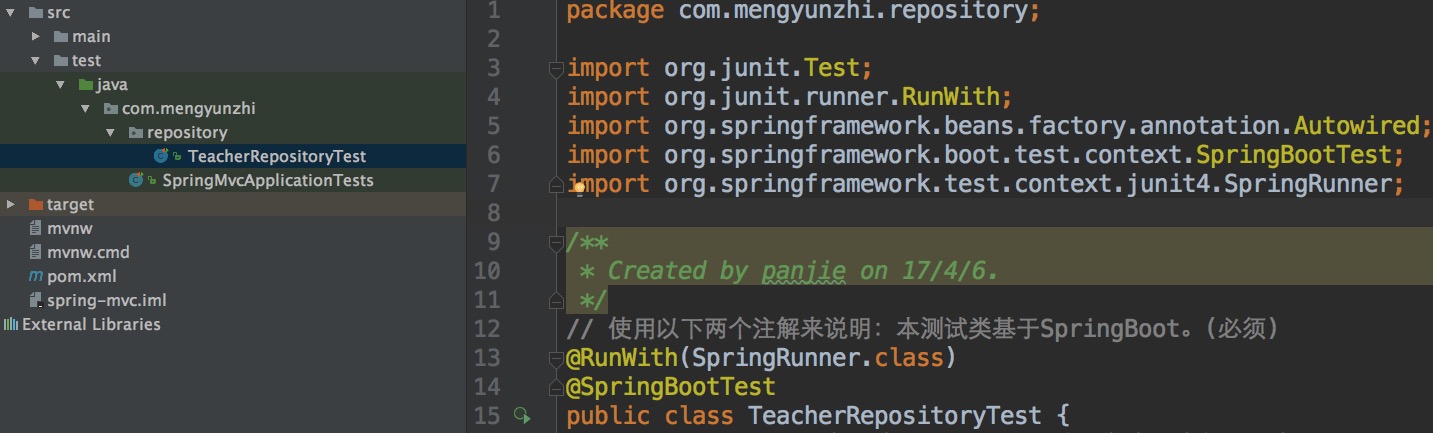The width and height of the screenshot is (1433, 433).
Task: Collapse the repository package arrow
Action: click(x=110, y=133)
